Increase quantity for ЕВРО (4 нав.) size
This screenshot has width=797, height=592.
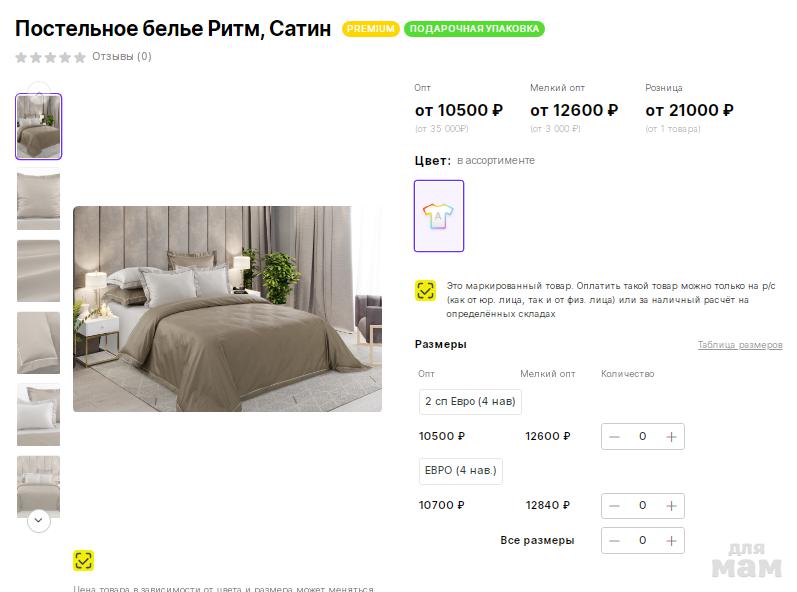pyautogui.click(x=671, y=506)
